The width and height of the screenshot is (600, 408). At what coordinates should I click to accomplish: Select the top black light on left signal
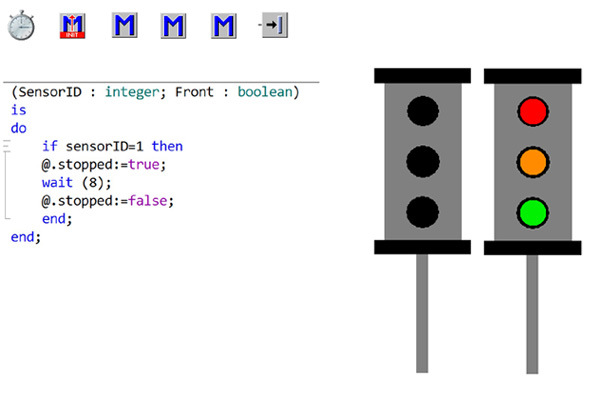click(x=423, y=109)
